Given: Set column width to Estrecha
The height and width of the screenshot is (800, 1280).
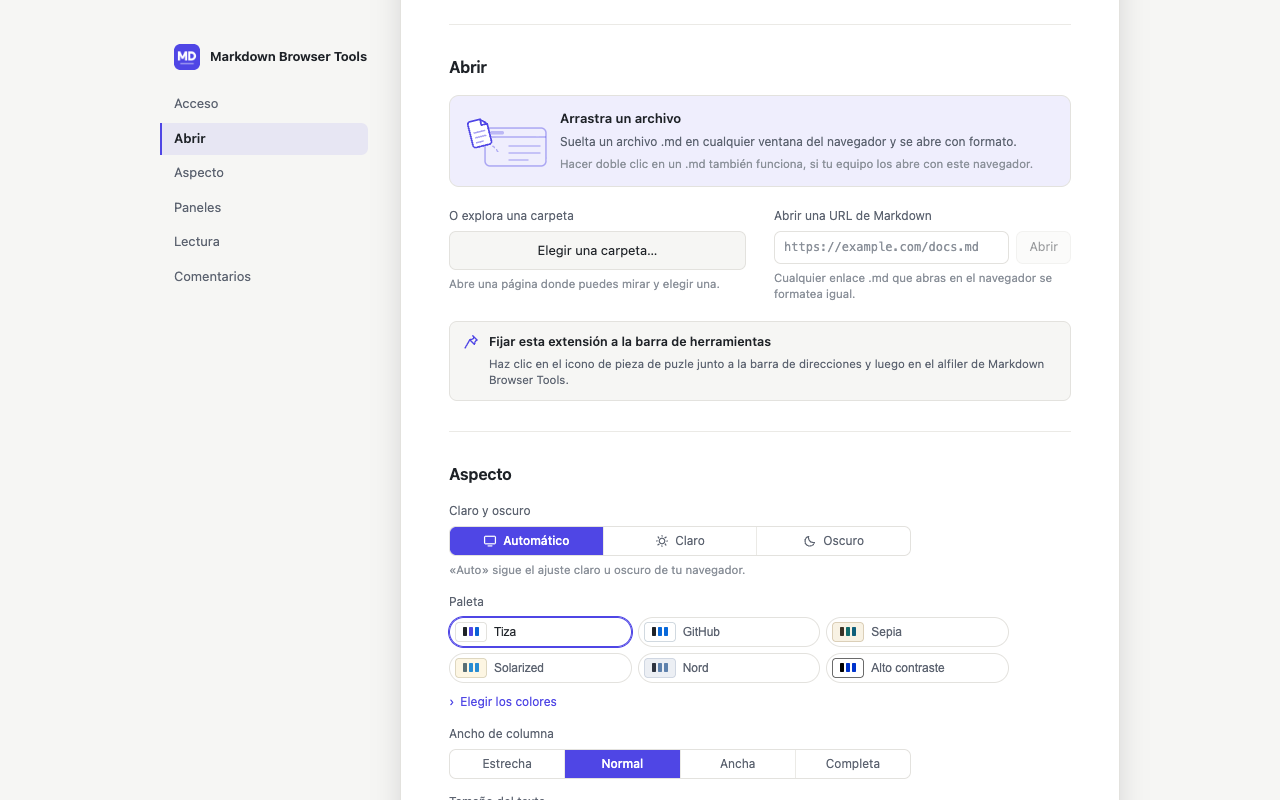Looking at the screenshot, I should tap(507, 764).
